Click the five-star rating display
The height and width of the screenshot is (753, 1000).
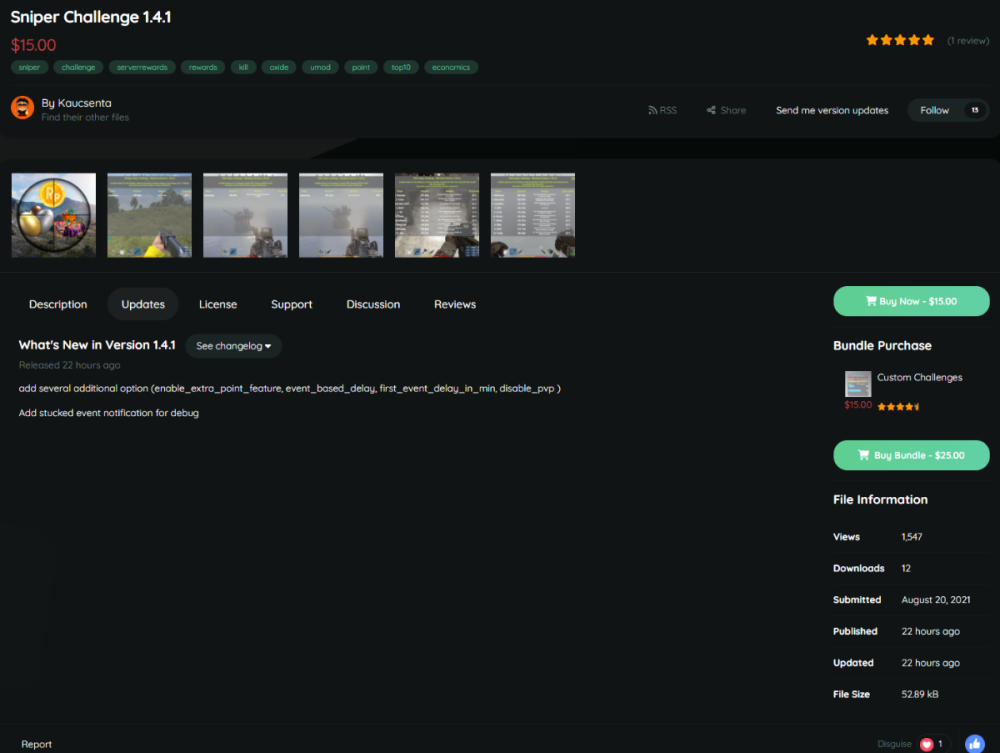click(x=900, y=40)
